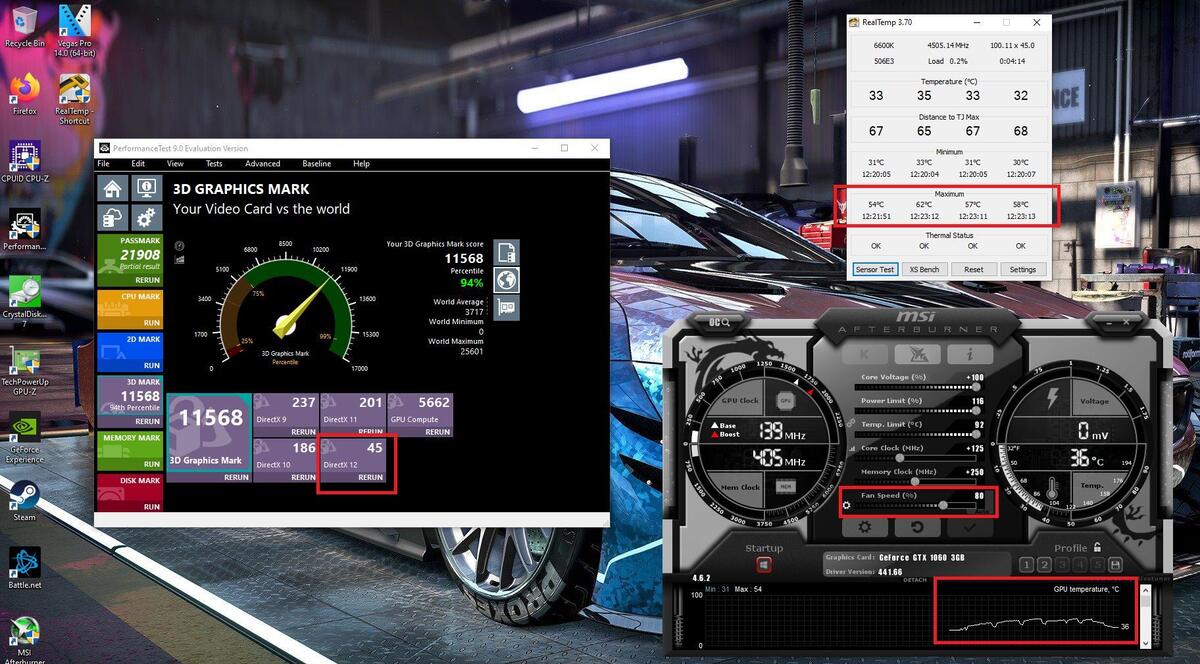
Task: Open the Help menu in PerformanceTest
Action: [x=361, y=164]
